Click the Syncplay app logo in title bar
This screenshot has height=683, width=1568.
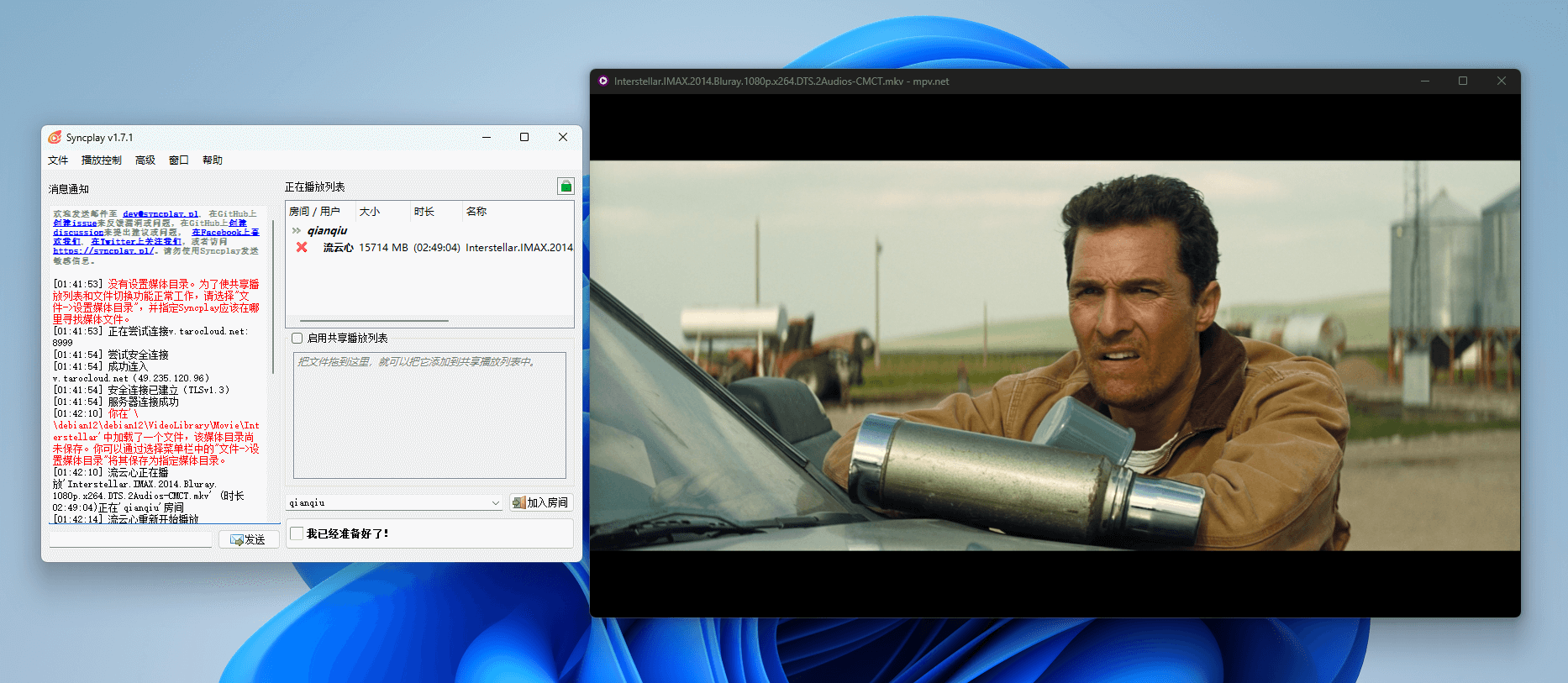(55, 137)
